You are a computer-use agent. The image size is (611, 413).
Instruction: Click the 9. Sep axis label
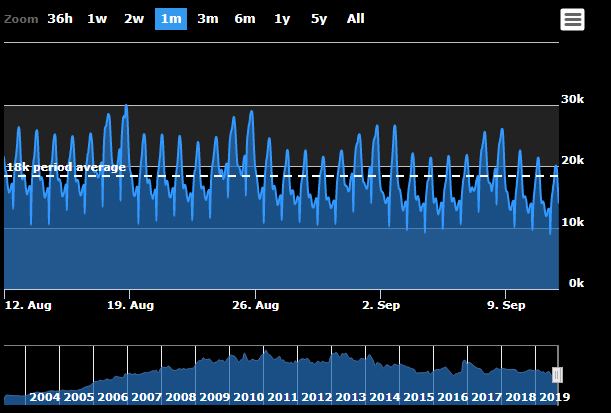point(506,305)
